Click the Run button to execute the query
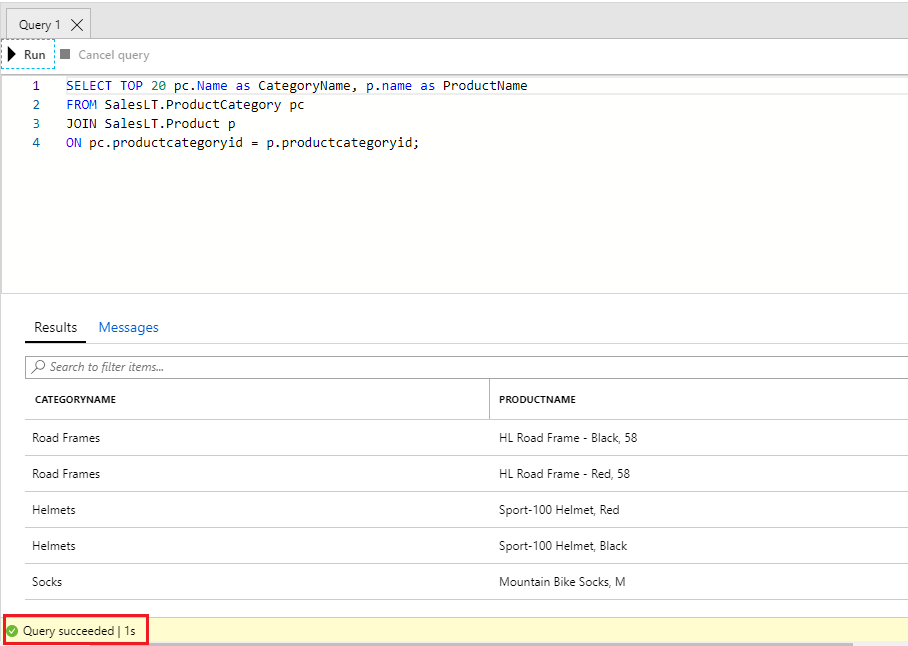This screenshot has height=646, width=908. (26, 55)
